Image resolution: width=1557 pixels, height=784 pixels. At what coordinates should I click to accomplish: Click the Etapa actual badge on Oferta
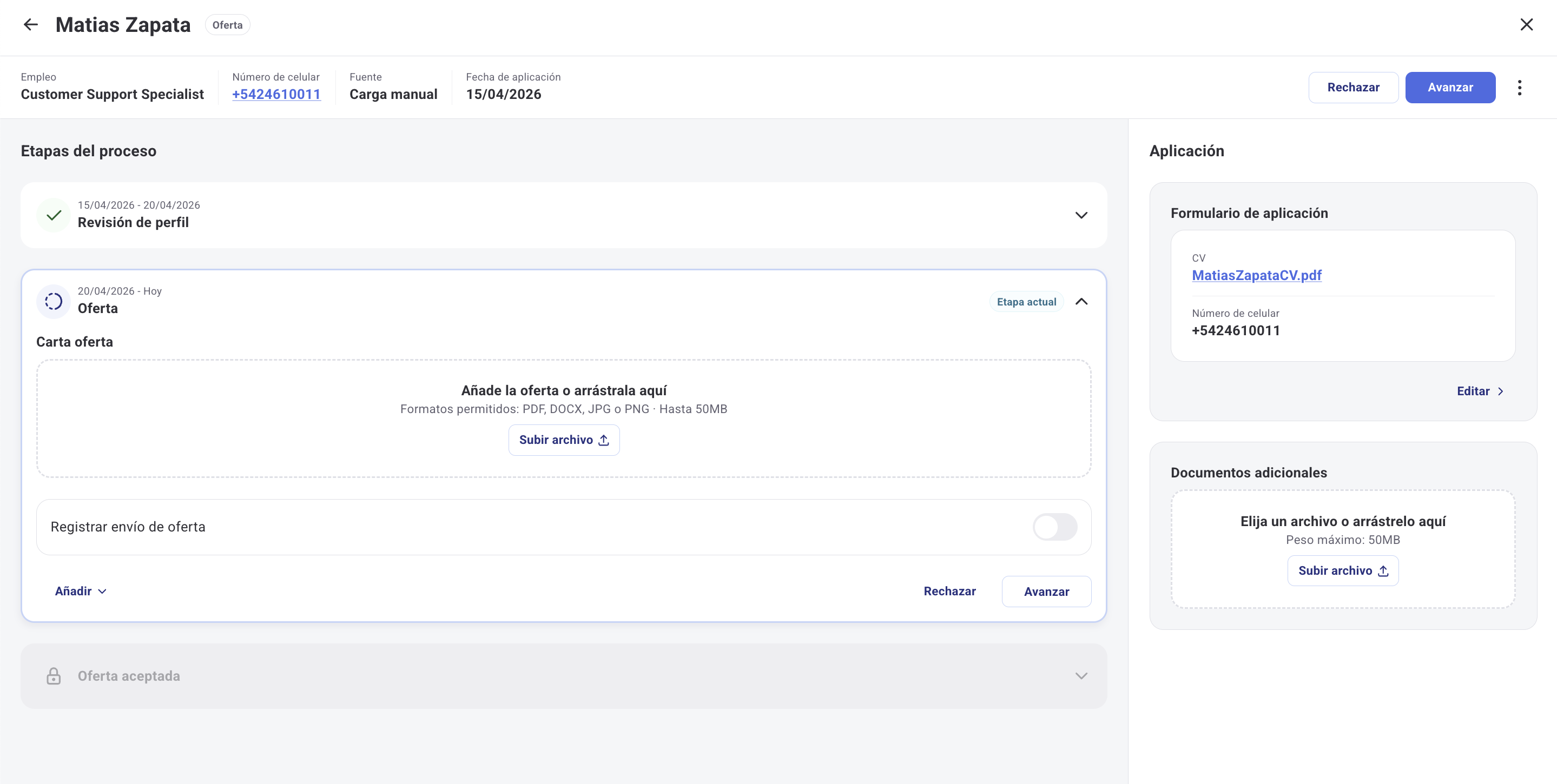click(x=1026, y=301)
